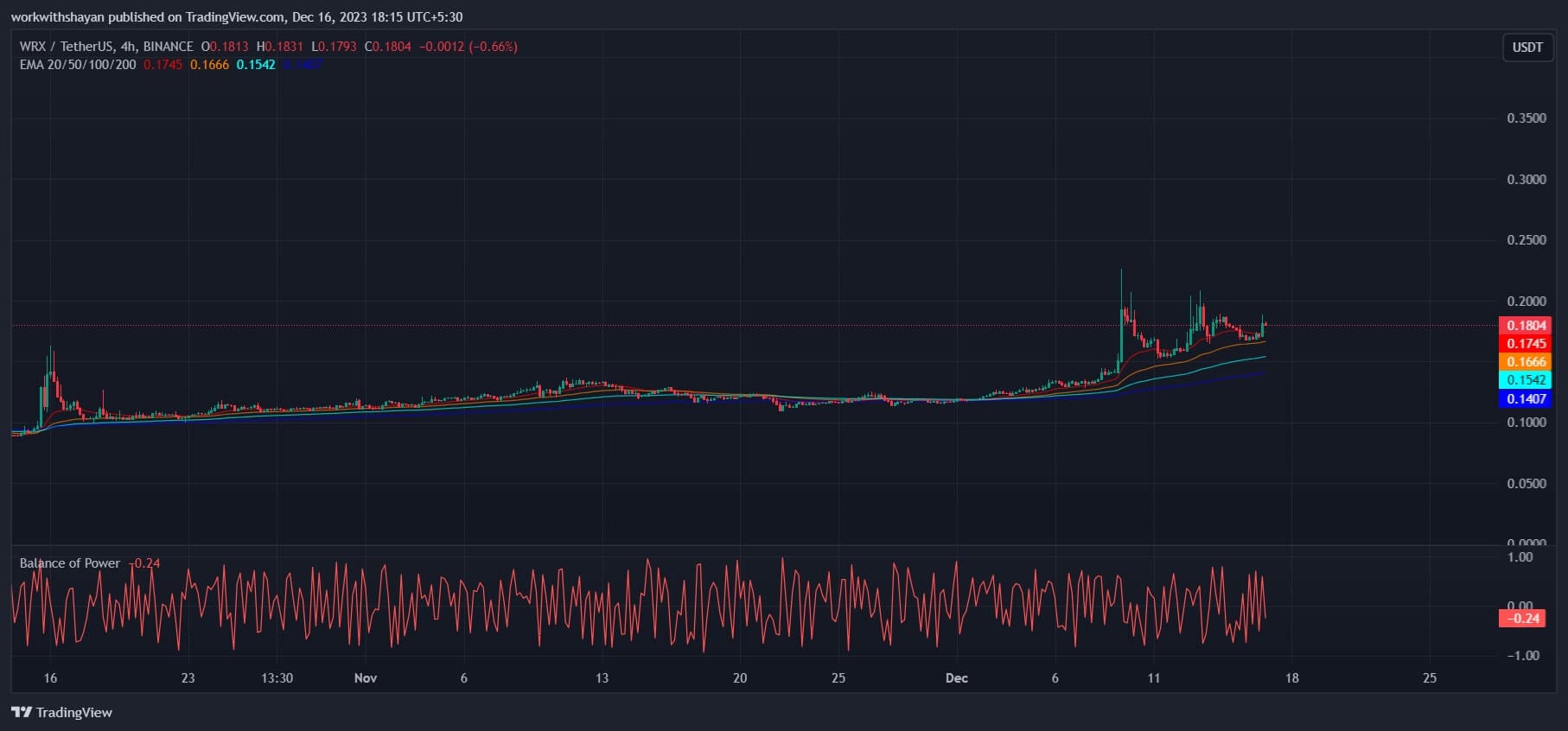Select the close value C0.1804
Viewport: 1568px width, 731px height.
387,47
